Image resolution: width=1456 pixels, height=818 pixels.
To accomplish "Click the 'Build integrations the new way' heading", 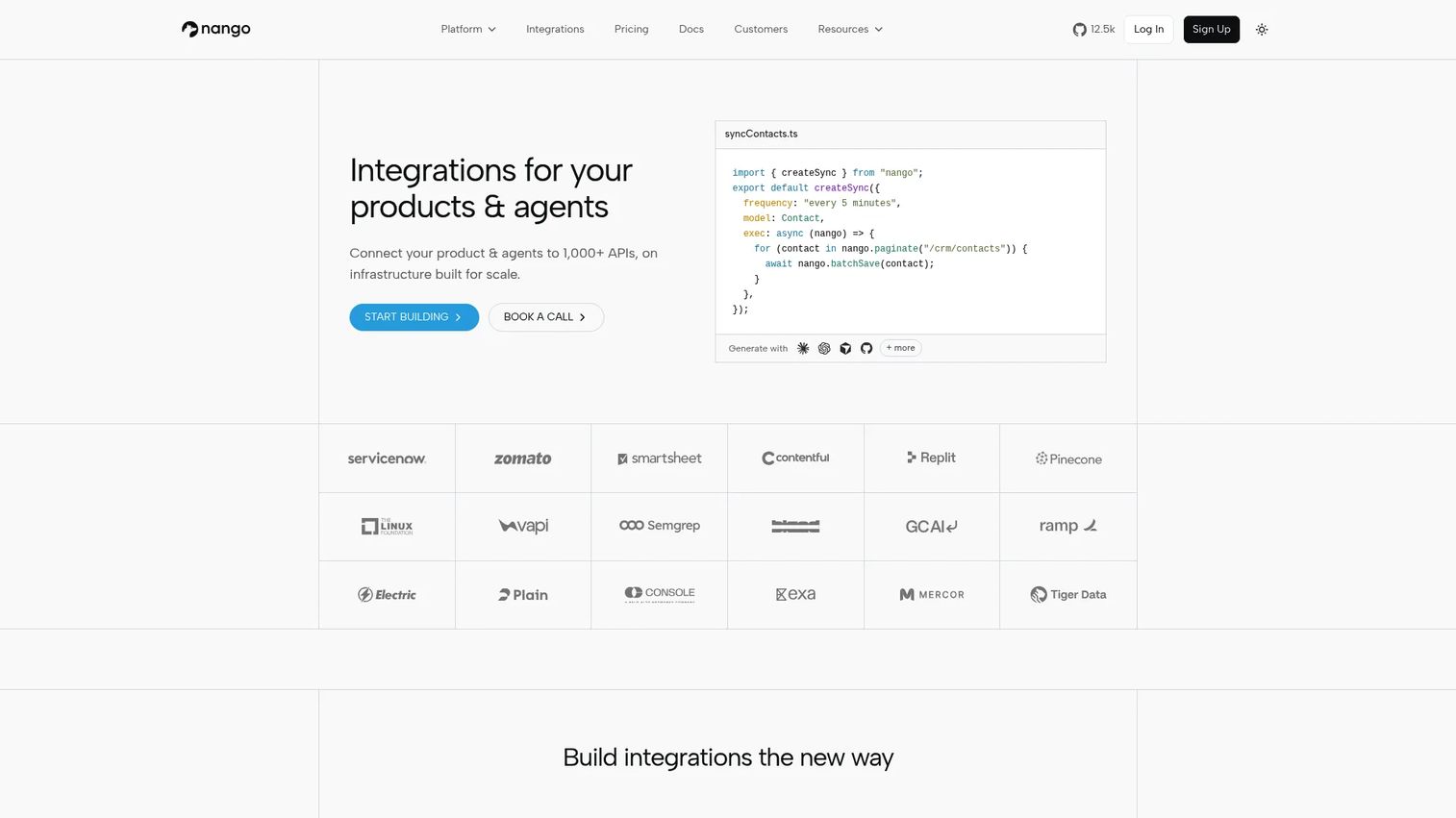I will tap(728, 757).
